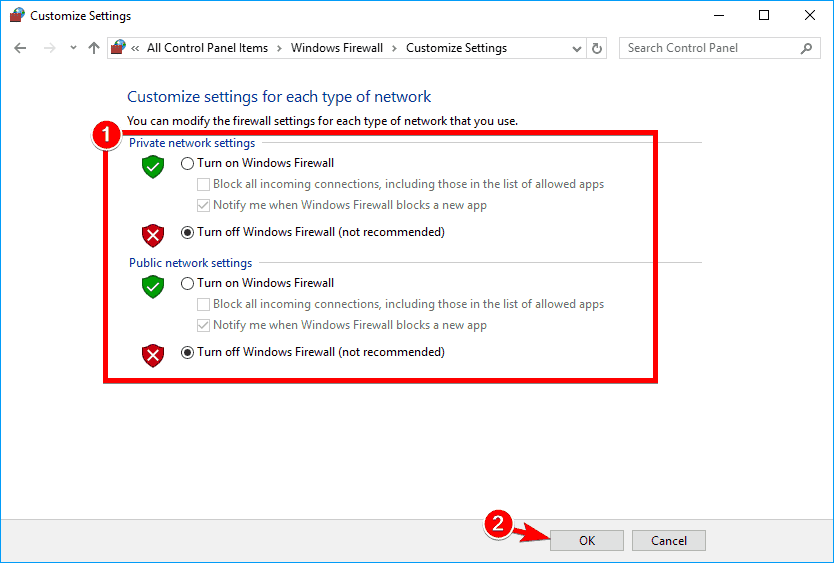Expand the address bar history dropdown

[x=577, y=49]
